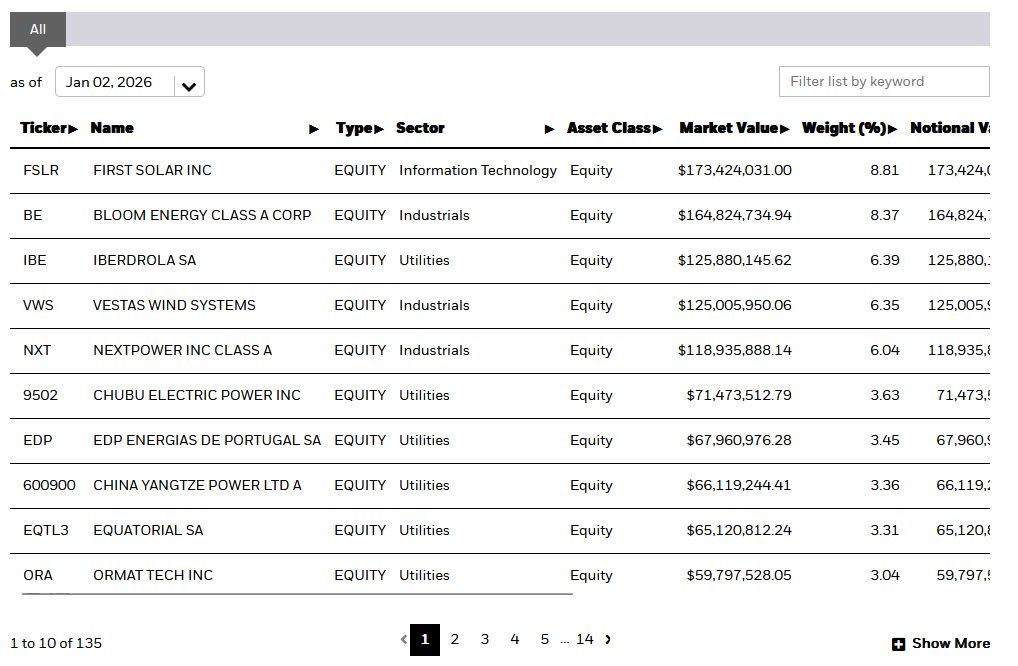The image size is (1018, 666).
Task: Jump to page 14 of holdings
Action: point(585,639)
